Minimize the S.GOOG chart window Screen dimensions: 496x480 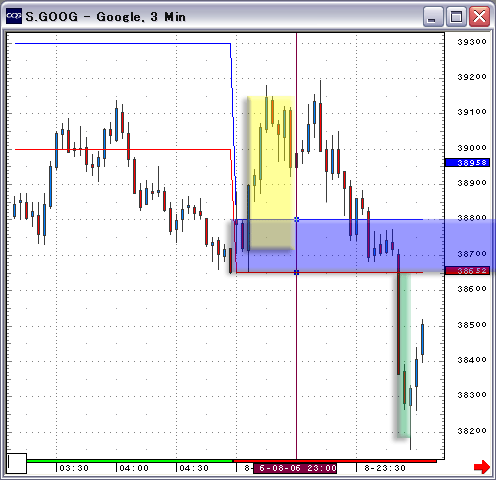tap(433, 16)
